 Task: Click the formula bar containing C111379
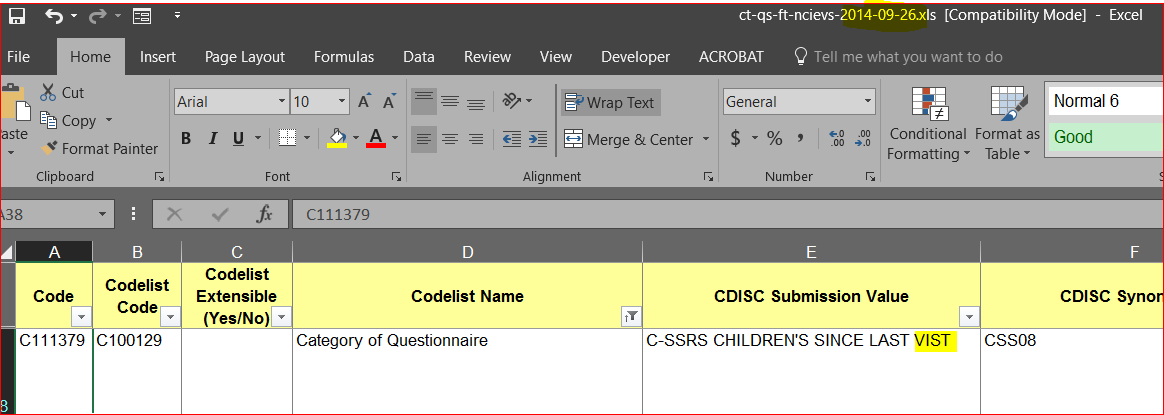(x=728, y=215)
